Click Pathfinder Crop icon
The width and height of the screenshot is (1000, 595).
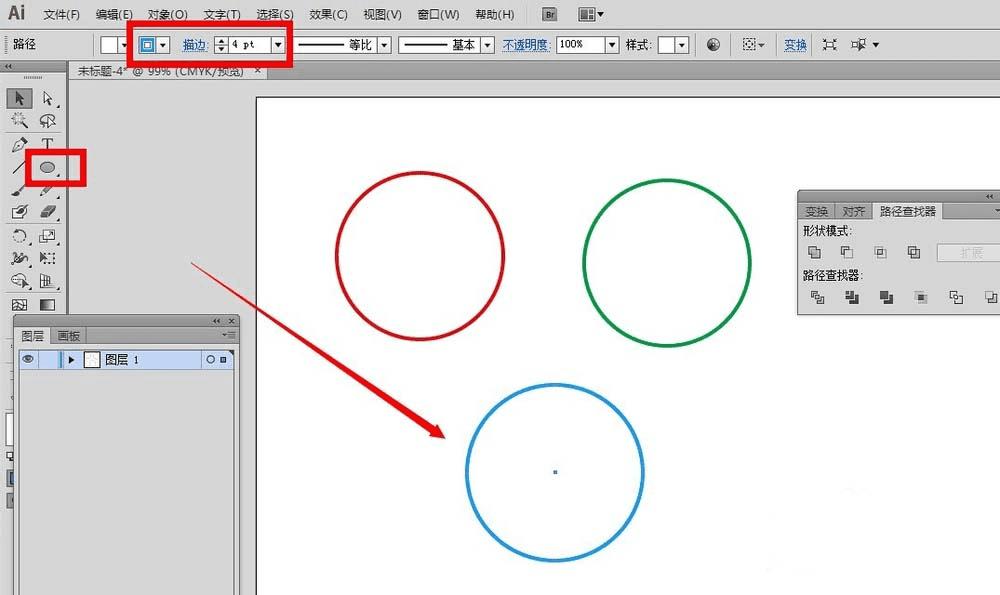point(921,297)
